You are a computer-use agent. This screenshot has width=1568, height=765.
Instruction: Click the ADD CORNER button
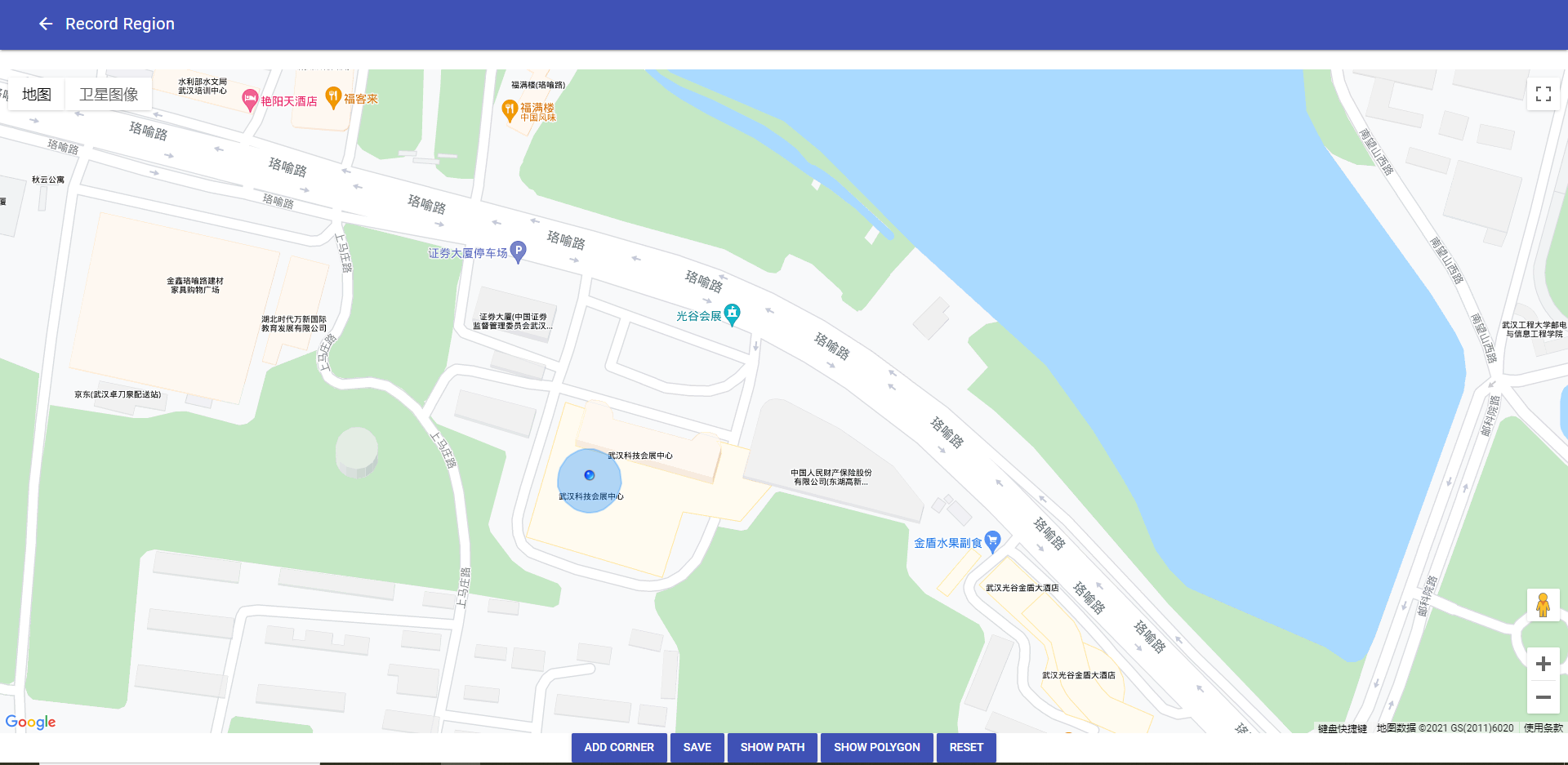coord(619,747)
